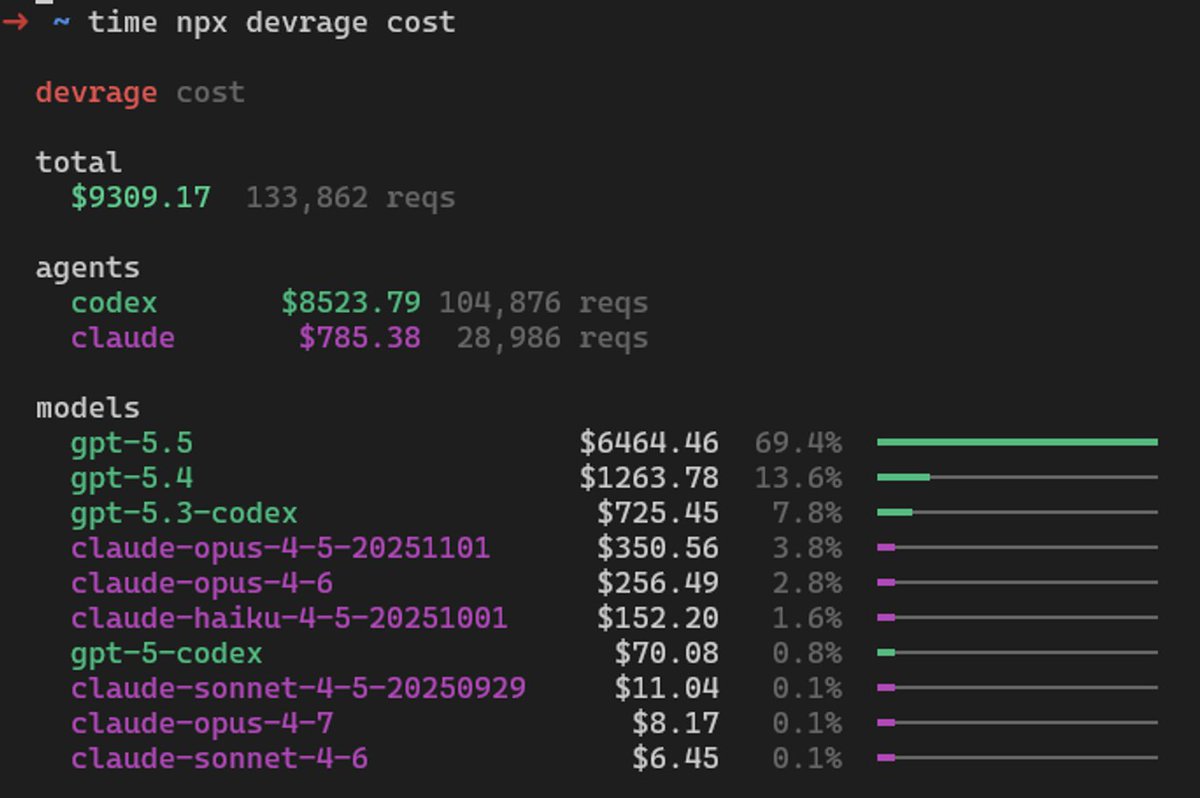The height and width of the screenshot is (798, 1200).
Task: Click the "models" section label
Action: tap(88, 408)
